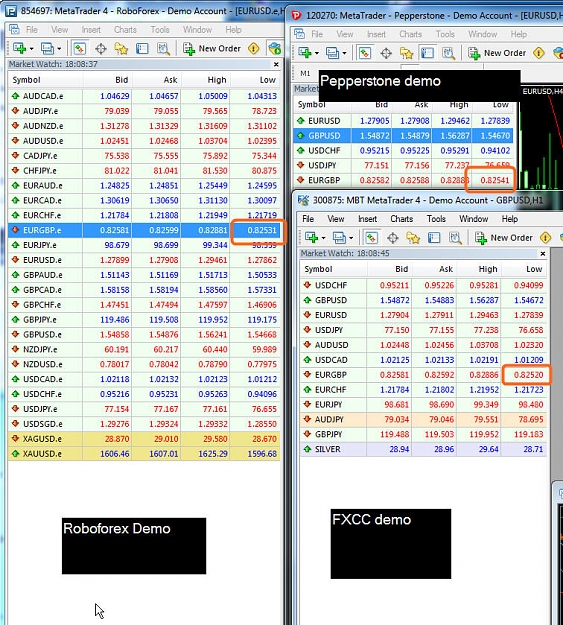Select M1 timeframe button in Pepperstone window
563x625 pixels.
tap(305, 73)
